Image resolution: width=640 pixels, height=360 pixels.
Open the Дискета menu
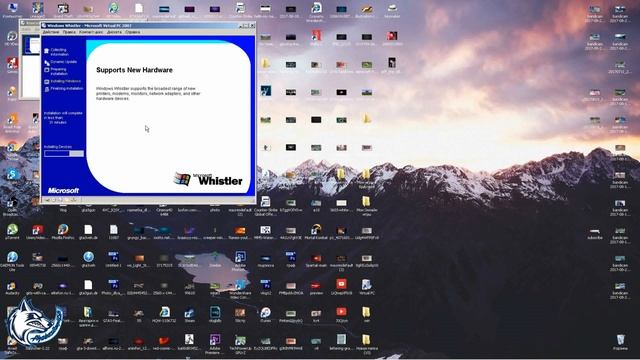pos(114,32)
